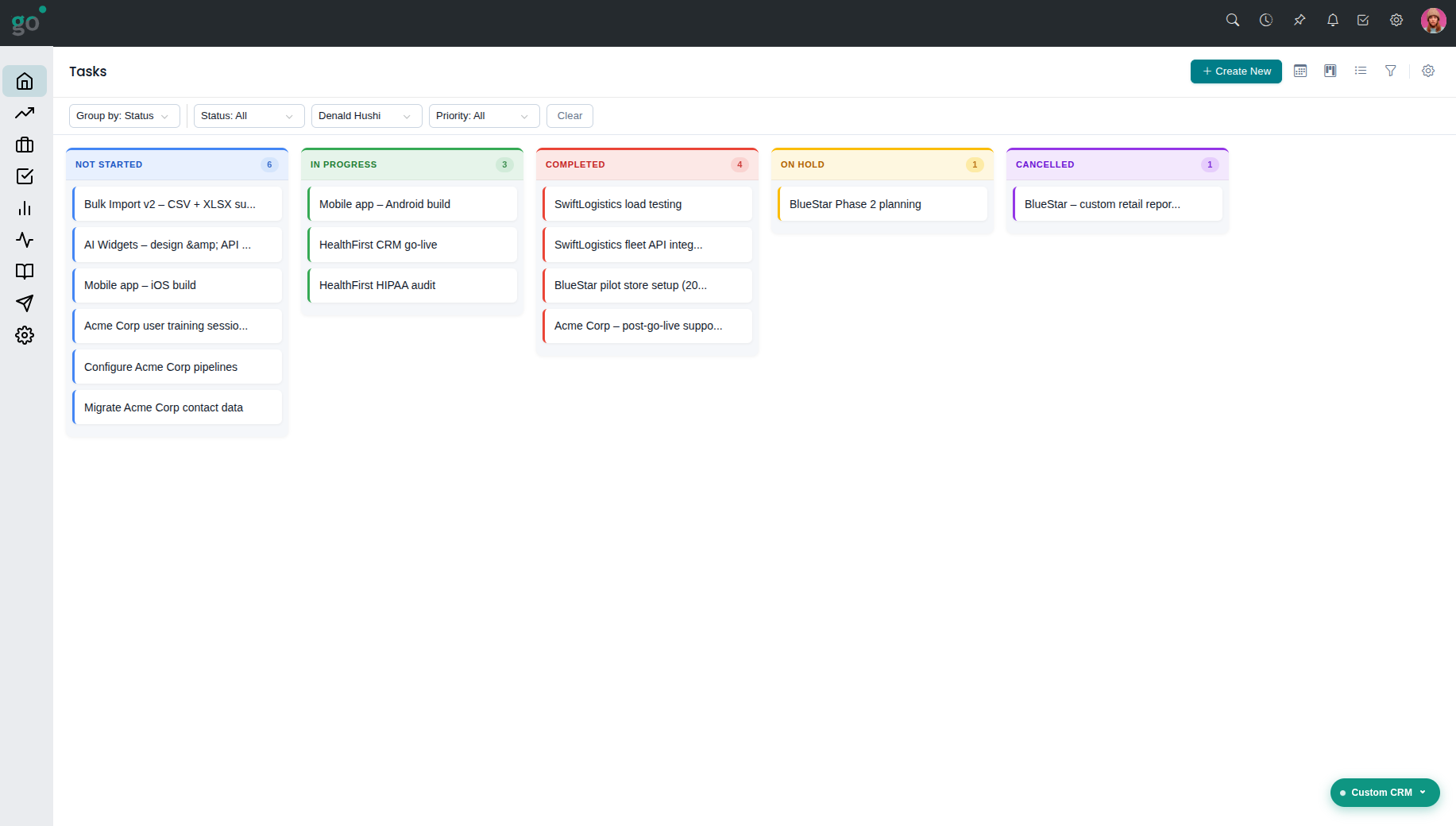Click the Tasks page title
The height and width of the screenshot is (826, 1456).
(x=87, y=71)
